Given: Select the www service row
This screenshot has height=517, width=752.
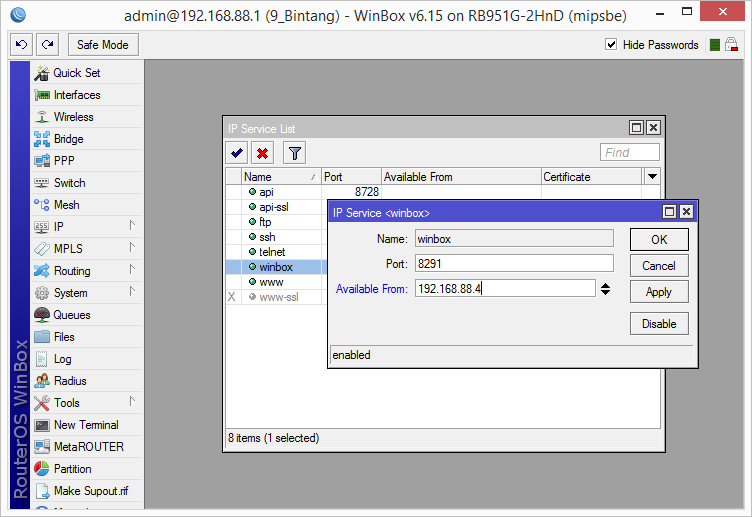Looking at the screenshot, I should 276,282.
